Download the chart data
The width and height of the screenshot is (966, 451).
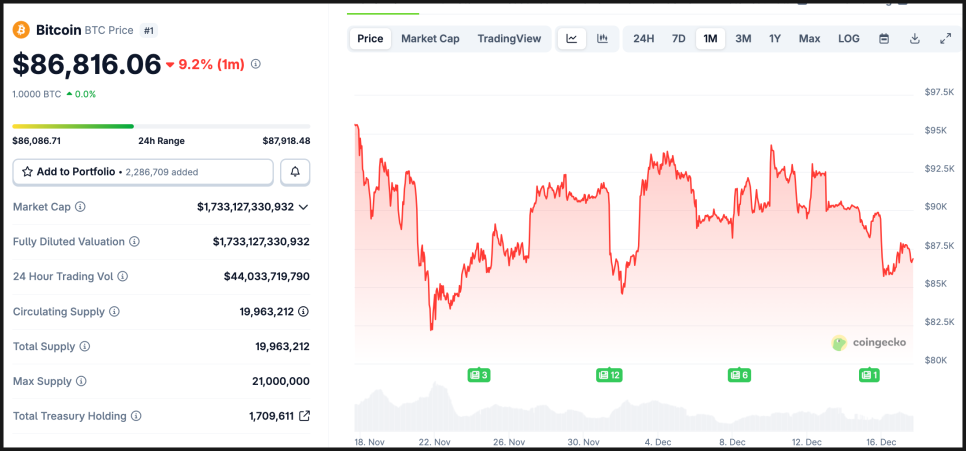click(914, 39)
